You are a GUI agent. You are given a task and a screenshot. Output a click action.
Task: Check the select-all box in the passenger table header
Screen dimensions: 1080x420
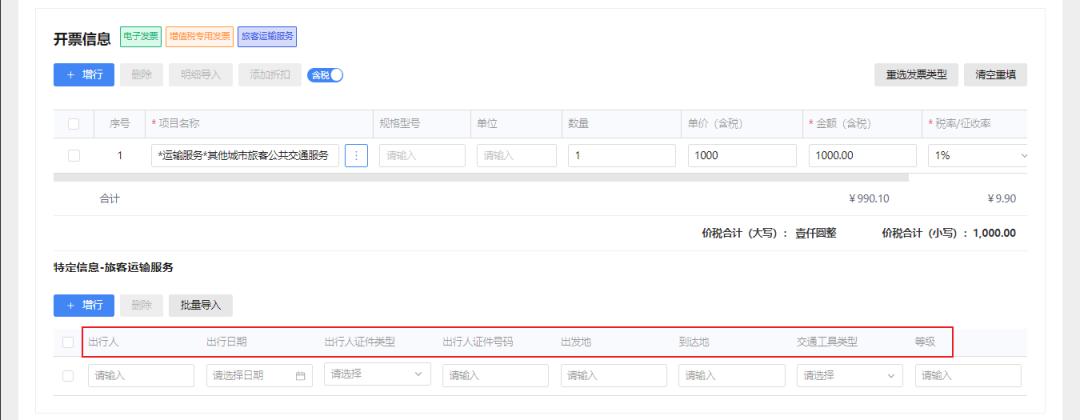(x=68, y=342)
